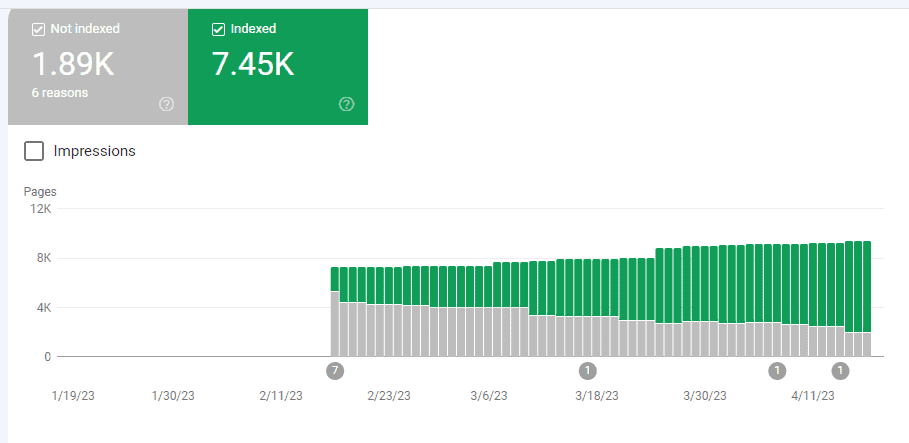Click green segment of last chart bar
The image size is (909, 443).
pyautogui.click(x=865, y=285)
